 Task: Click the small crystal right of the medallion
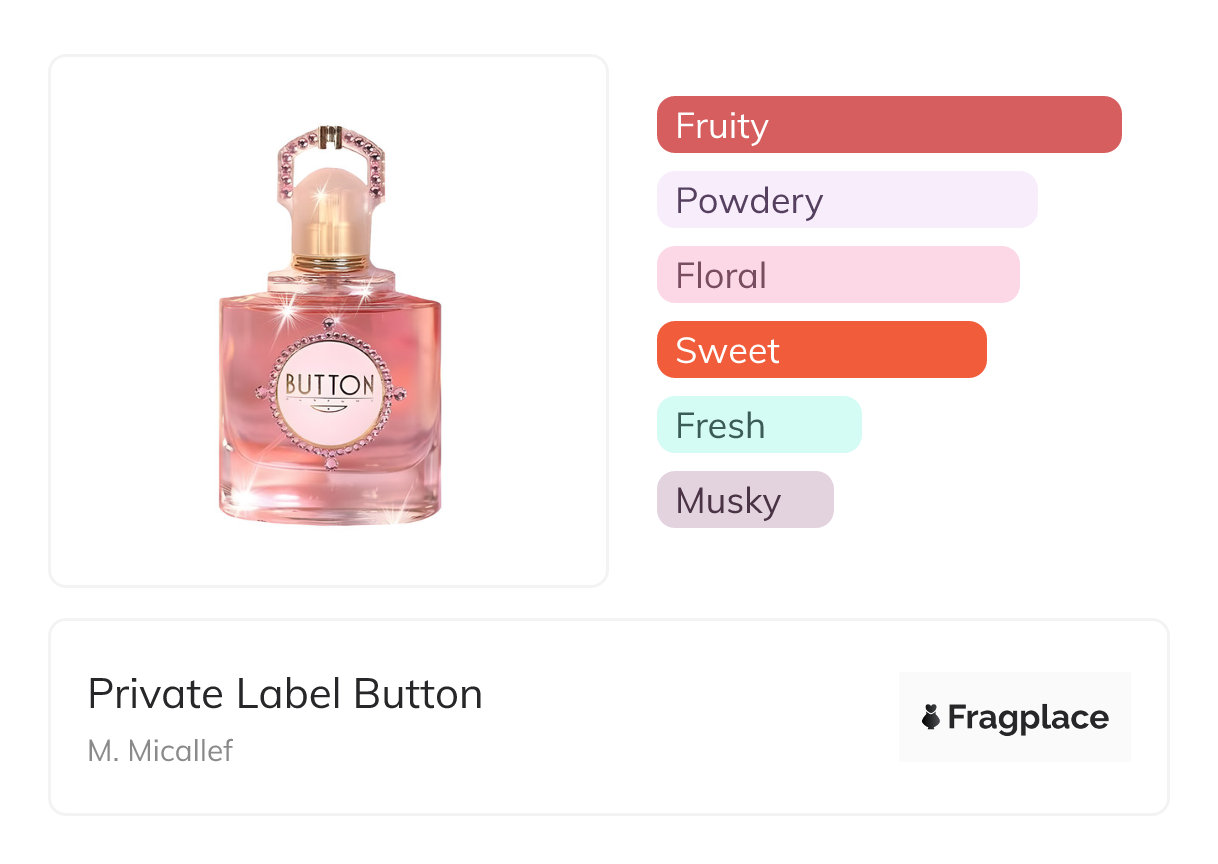point(401,391)
